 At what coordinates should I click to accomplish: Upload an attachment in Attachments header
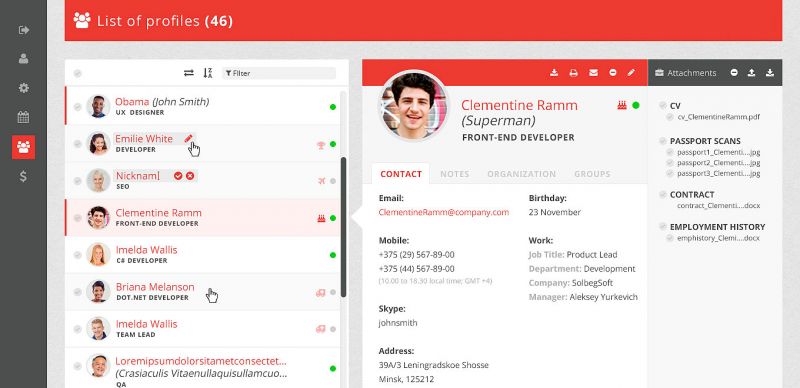pos(751,73)
